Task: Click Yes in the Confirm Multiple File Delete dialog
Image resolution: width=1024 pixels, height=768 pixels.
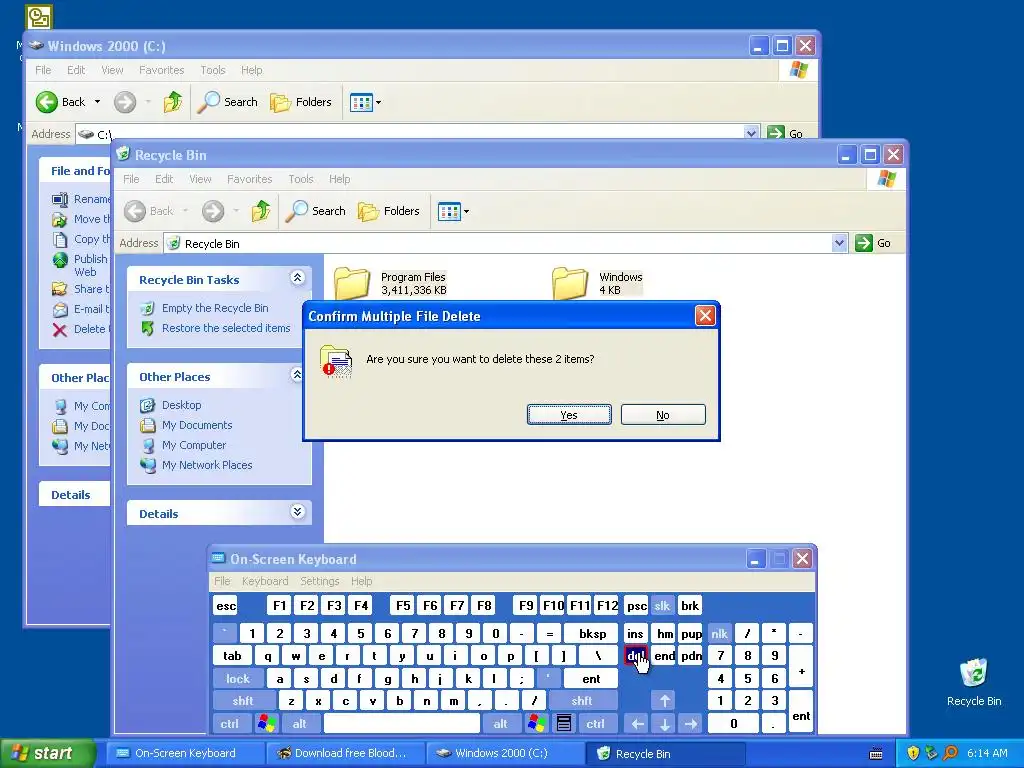Action: point(569,415)
